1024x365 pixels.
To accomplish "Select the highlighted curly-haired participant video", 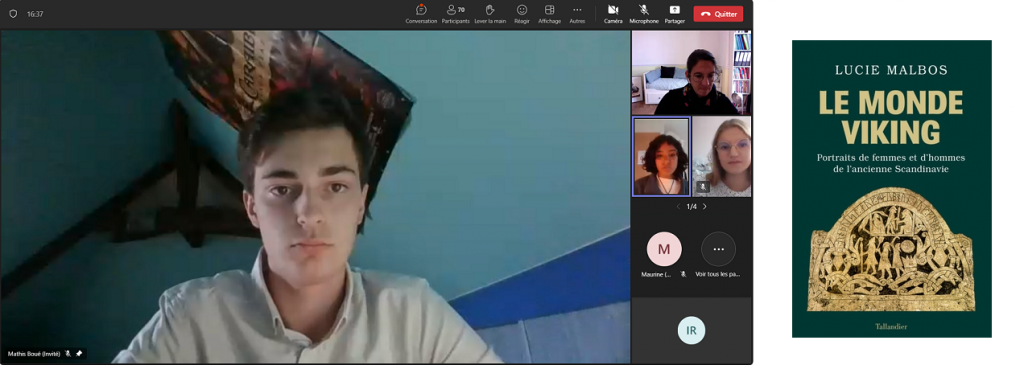I will (x=661, y=157).
